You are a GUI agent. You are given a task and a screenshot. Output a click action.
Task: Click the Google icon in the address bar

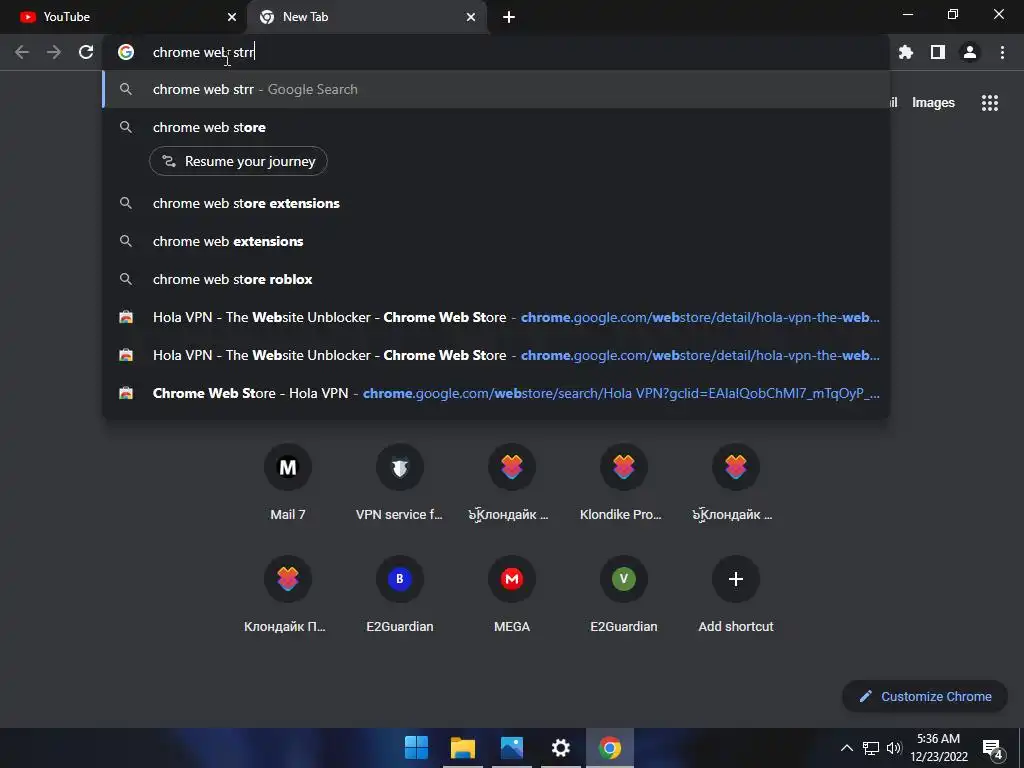(x=126, y=52)
